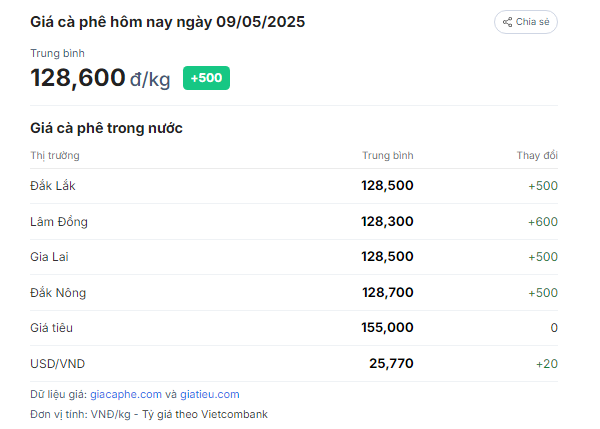600x429 pixels.
Task: Click the 128,600 average price figure
Action: click(x=78, y=78)
